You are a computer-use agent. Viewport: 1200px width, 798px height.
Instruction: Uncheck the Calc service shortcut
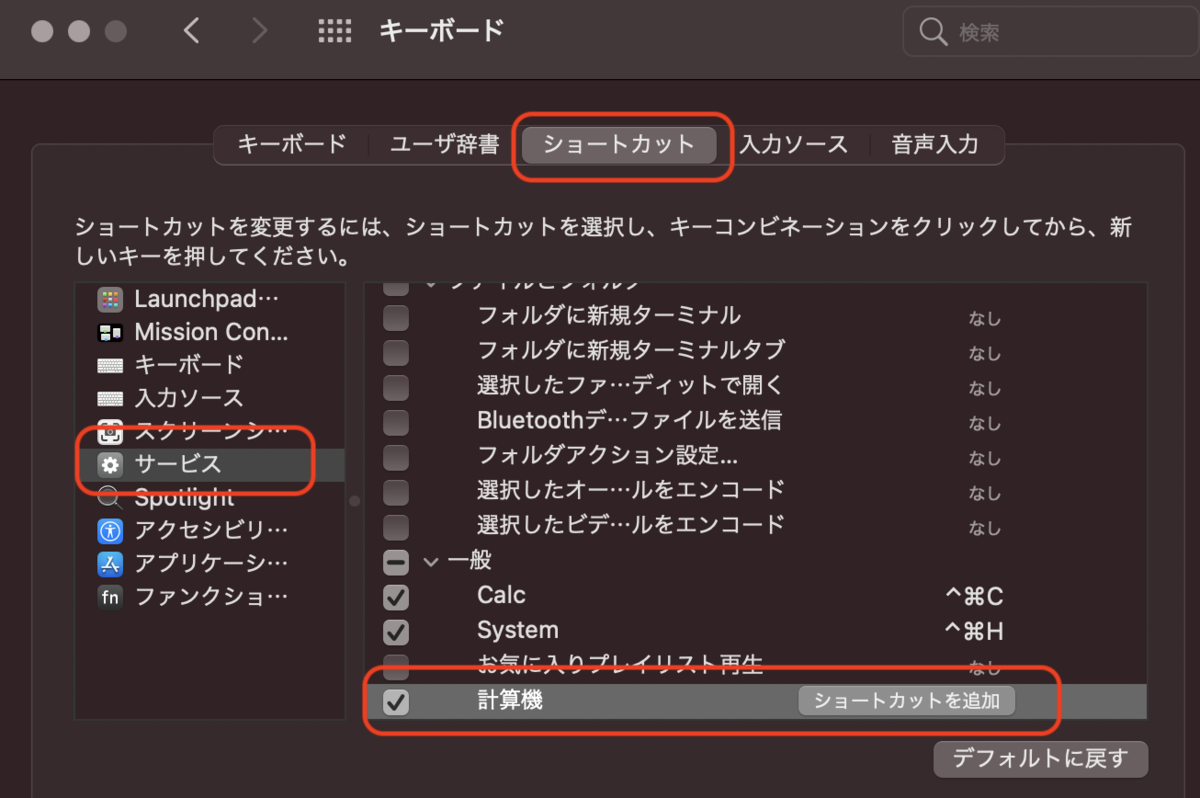click(x=395, y=597)
